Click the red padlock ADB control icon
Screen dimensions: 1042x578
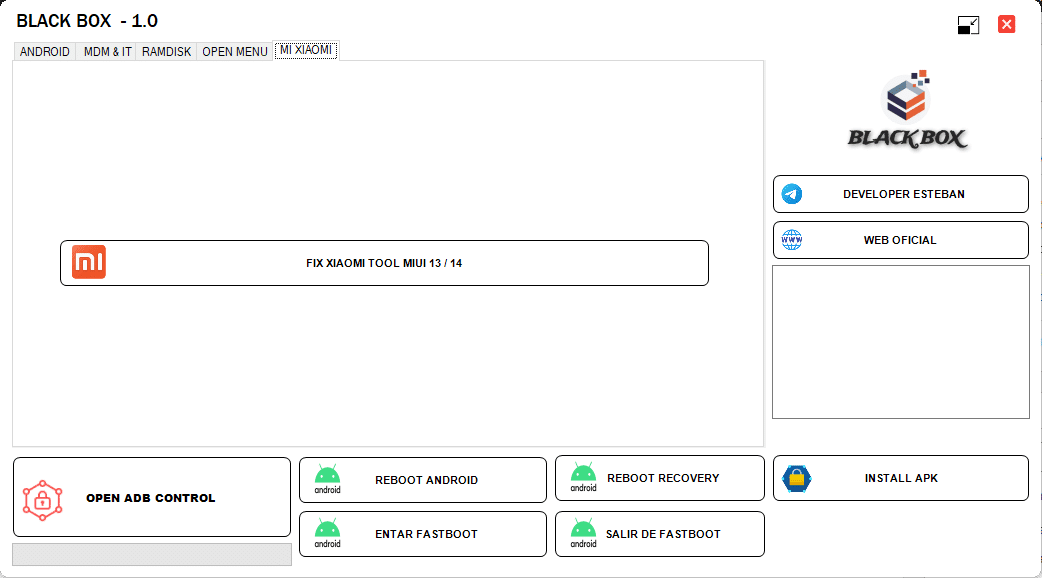click(x=43, y=498)
